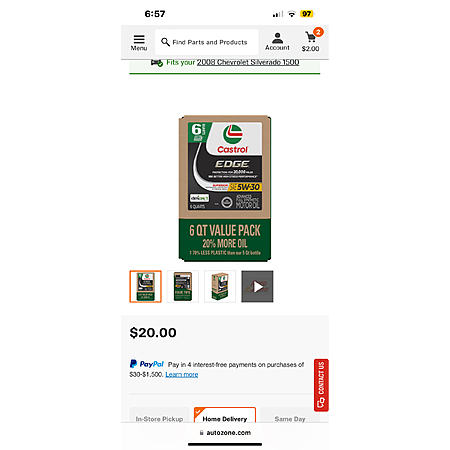This screenshot has width=450, height=450.
Task: Tap the main Castrol Edge product image
Action: coord(225,188)
